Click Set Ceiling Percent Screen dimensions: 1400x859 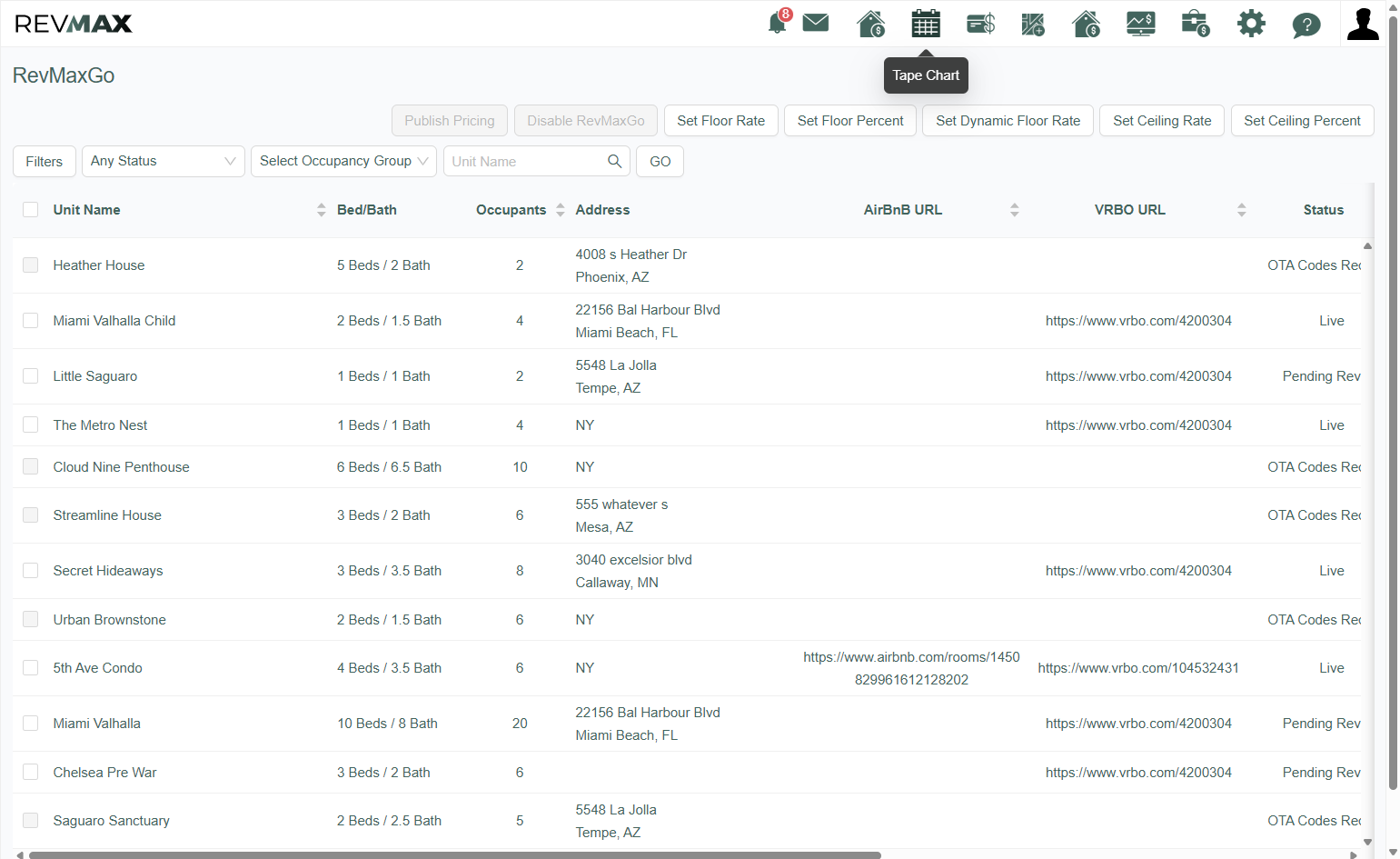click(x=1302, y=121)
